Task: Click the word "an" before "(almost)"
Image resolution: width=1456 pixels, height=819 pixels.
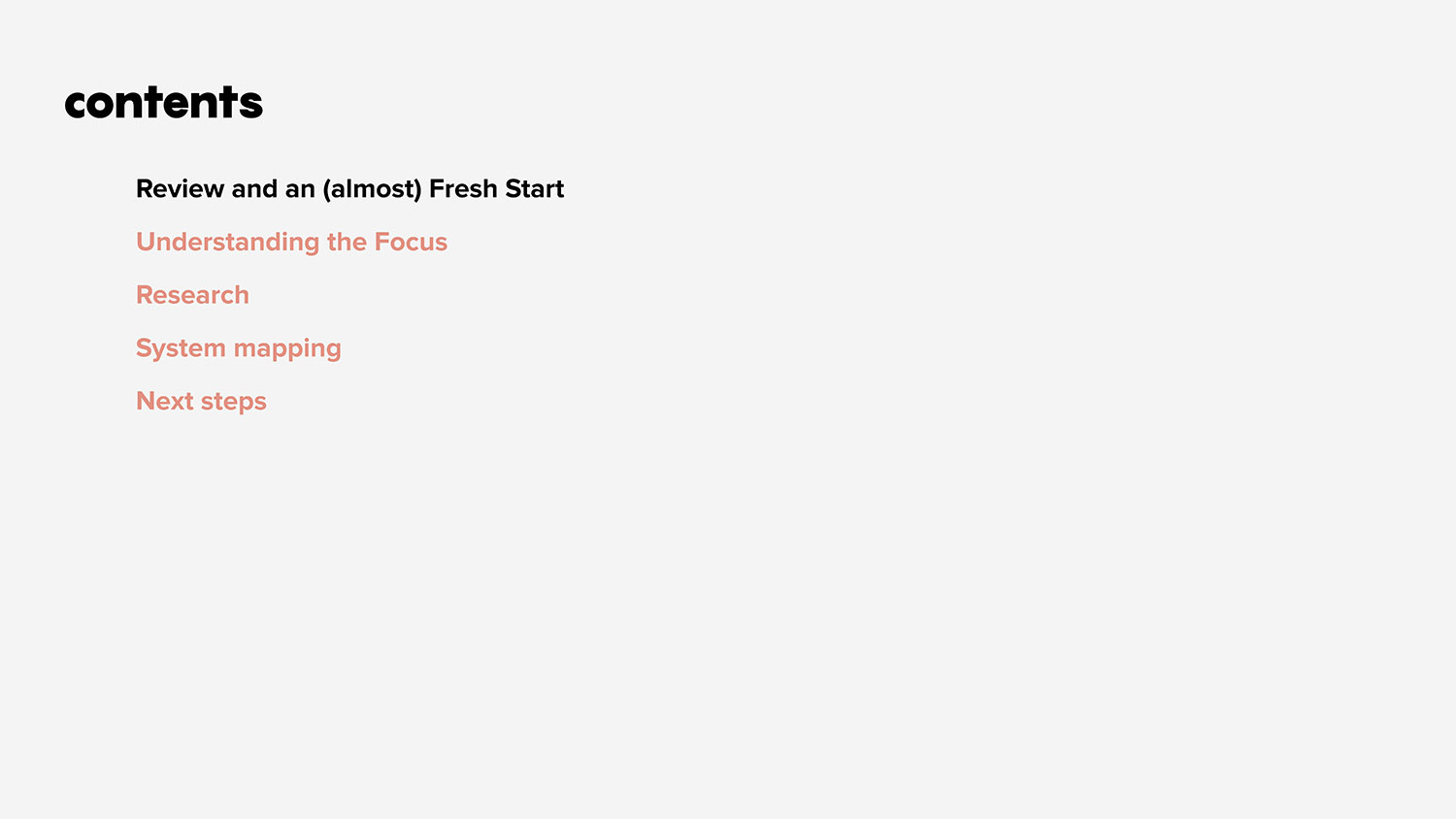Action: click(x=300, y=189)
